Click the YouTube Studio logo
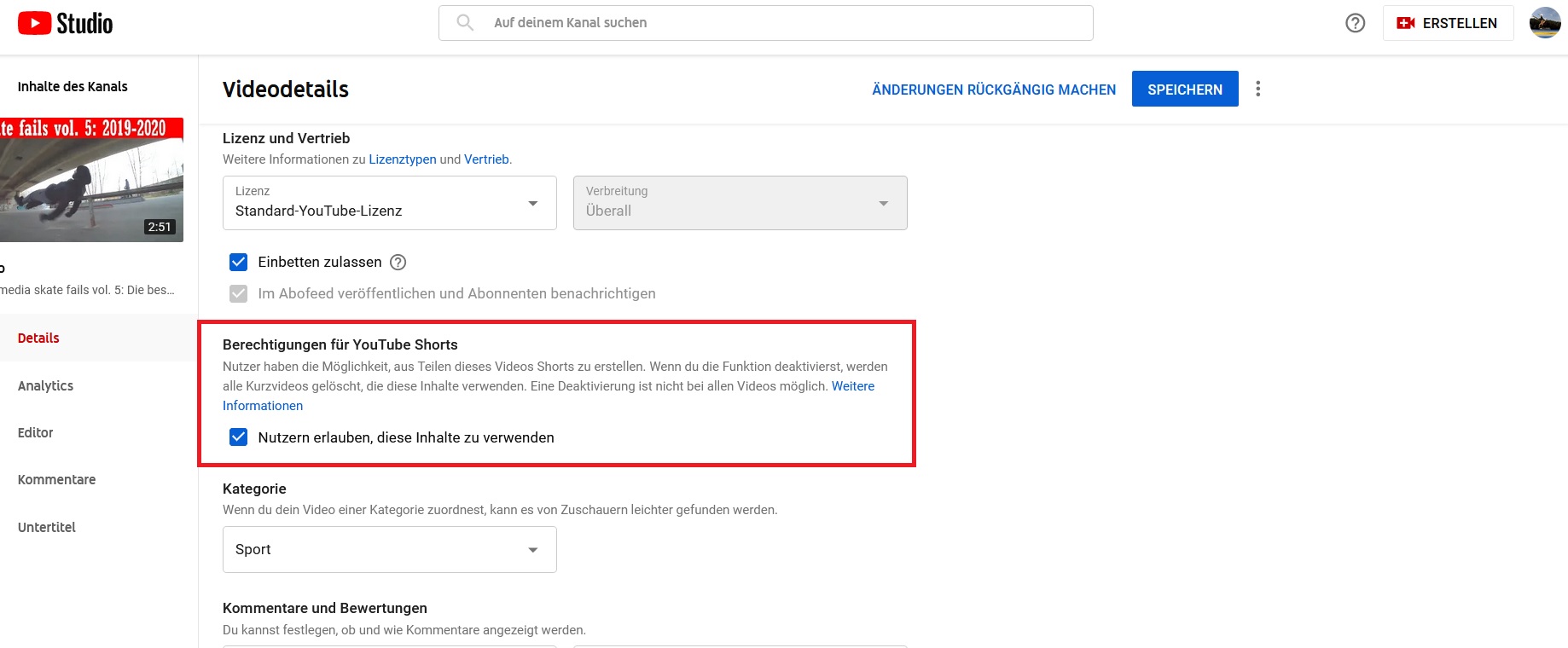The width and height of the screenshot is (1568, 648). [66, 23]
